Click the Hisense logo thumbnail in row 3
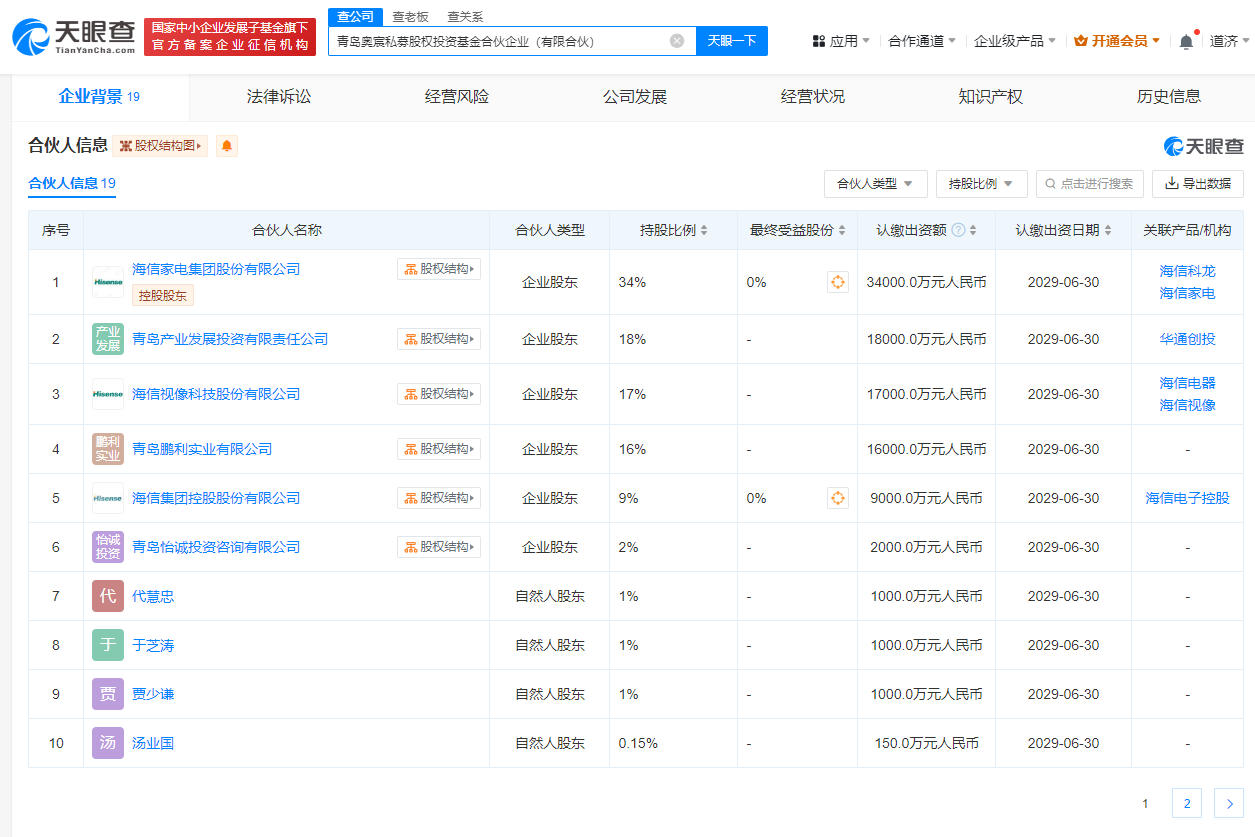This screenshot has width=1255, height=837. [107, 393]
